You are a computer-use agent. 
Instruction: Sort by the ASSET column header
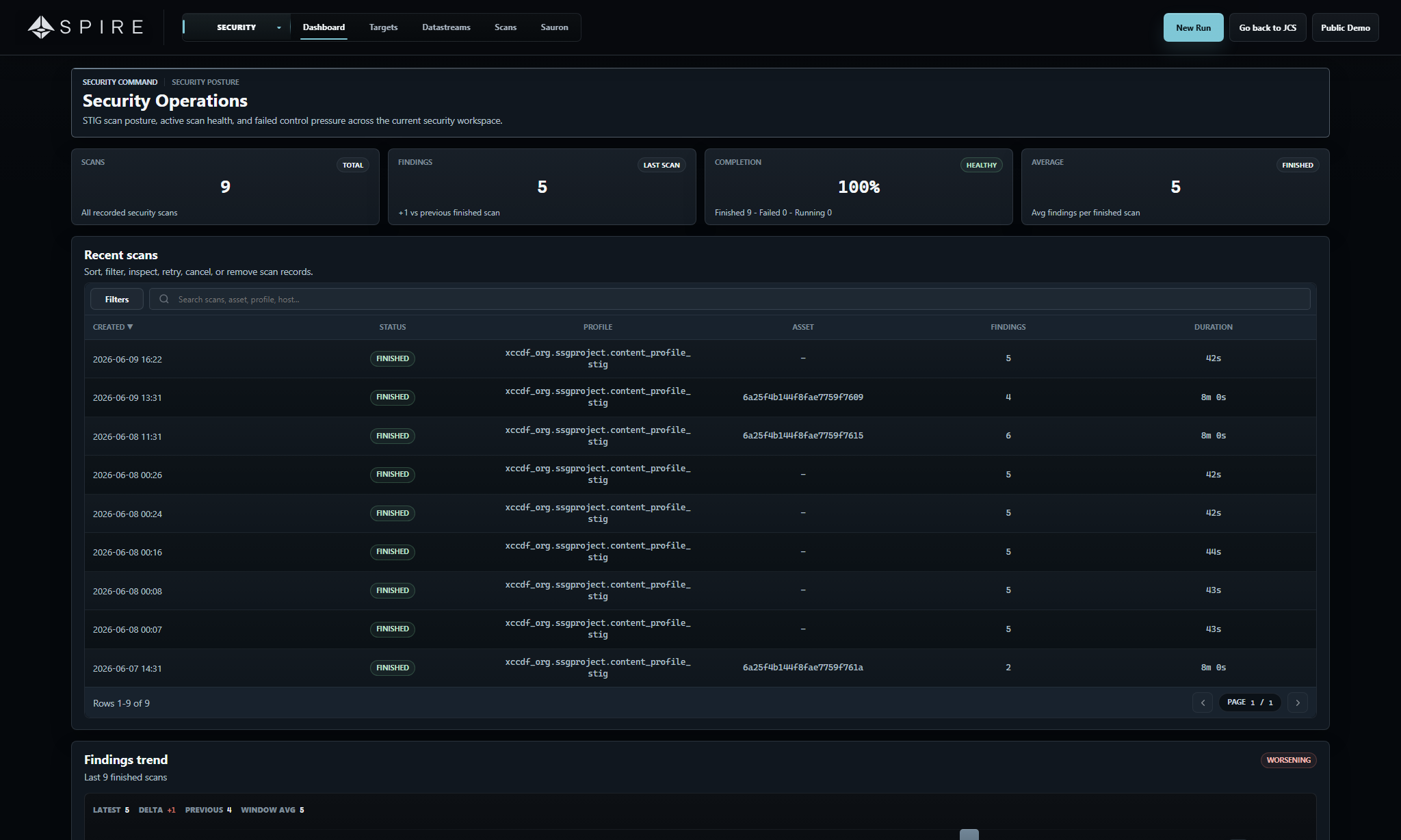(803, 327)
